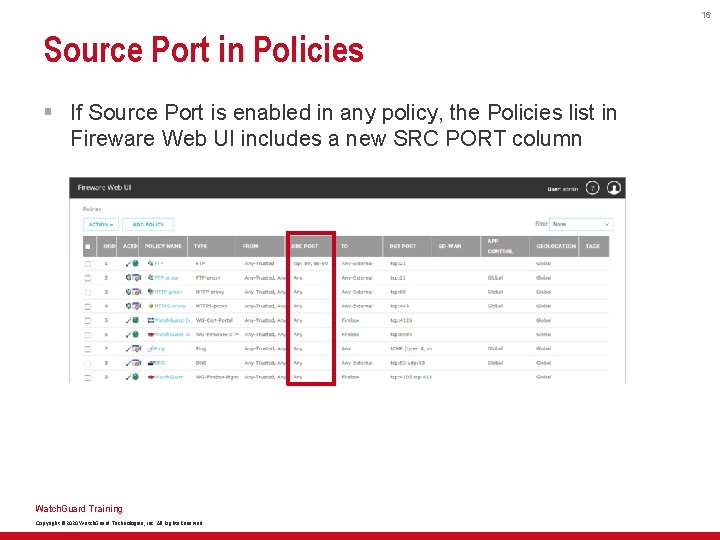Click the SD-WAN column header
Screen dimensions: 720x540
click(x=456, y=246)
